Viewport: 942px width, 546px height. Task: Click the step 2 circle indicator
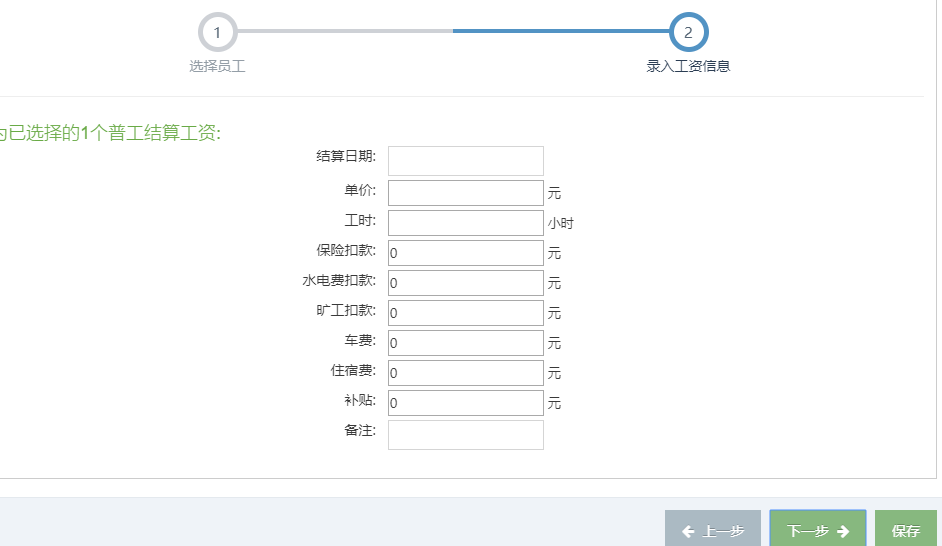[688, 32]
